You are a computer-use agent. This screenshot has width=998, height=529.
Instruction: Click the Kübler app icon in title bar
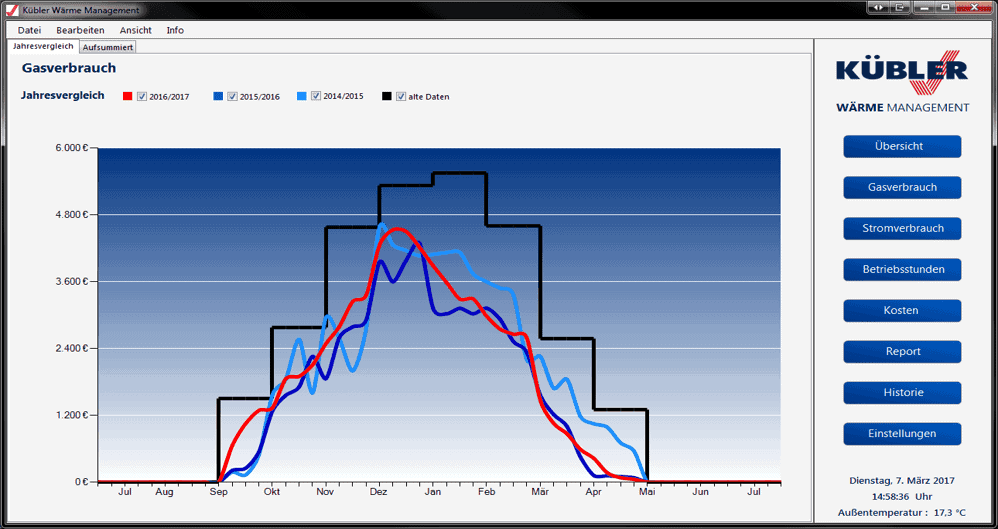pyautogui.click(x=10, y=9)
